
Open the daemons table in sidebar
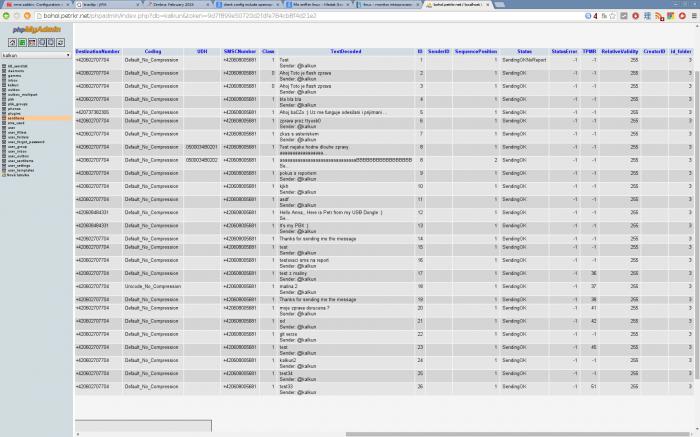(x=16, y=71)
